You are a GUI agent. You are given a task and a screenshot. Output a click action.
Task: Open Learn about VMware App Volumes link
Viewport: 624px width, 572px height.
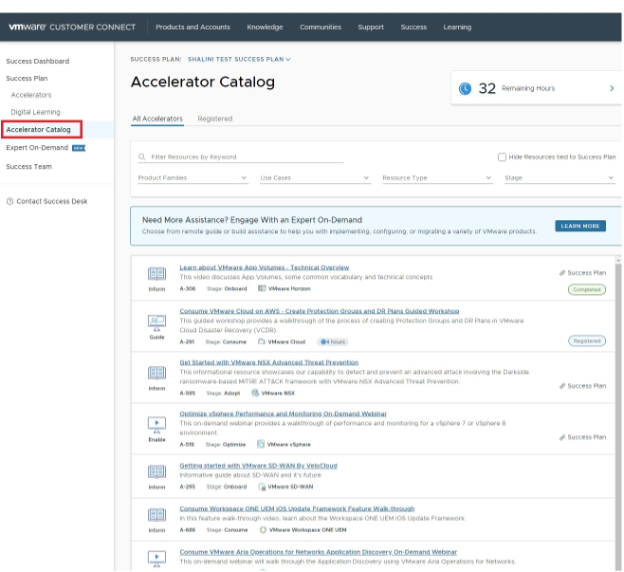[264, 268]
